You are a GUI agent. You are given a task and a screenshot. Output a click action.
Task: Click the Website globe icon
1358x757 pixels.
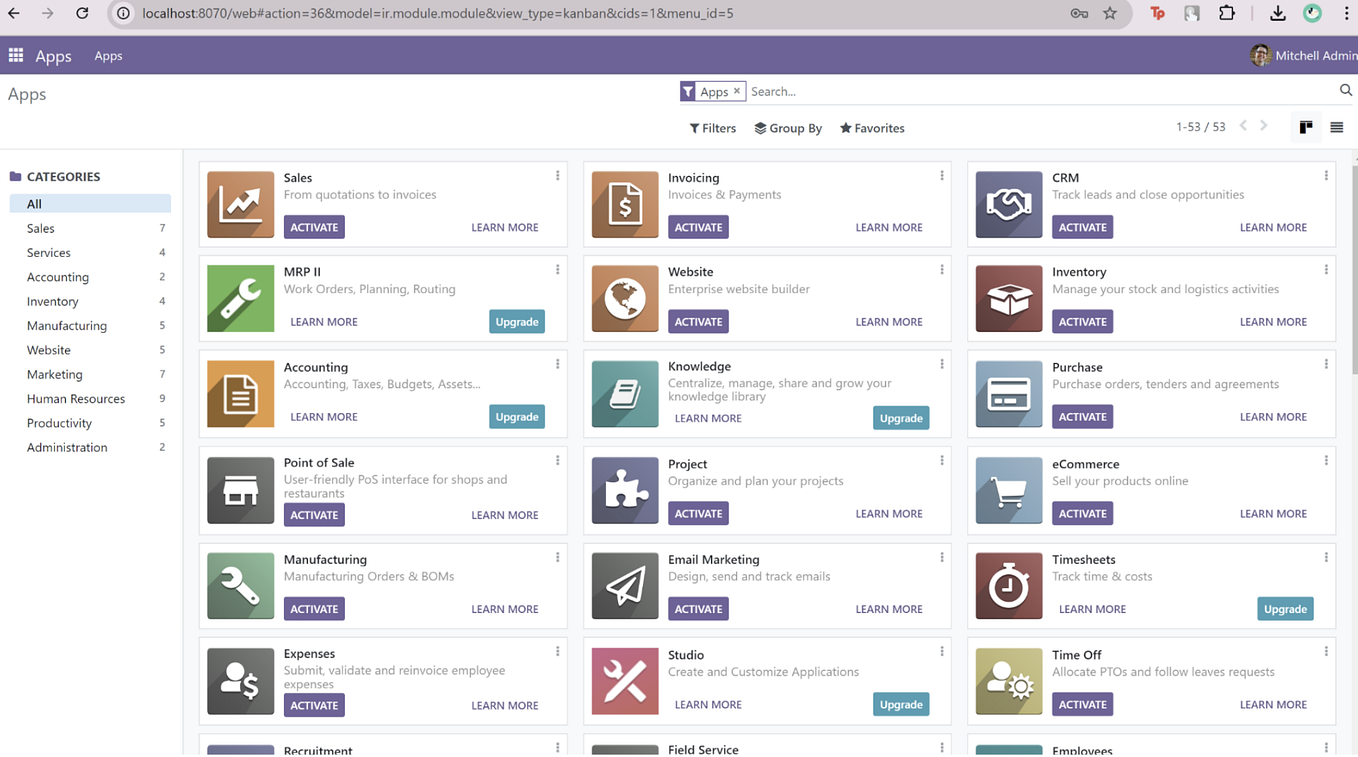(x=624, y=298)
